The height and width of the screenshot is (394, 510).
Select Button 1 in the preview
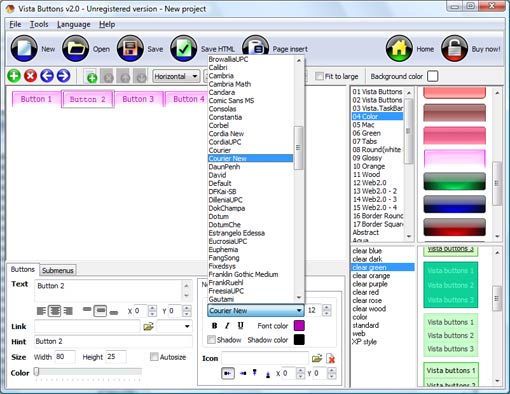point(36,99)
